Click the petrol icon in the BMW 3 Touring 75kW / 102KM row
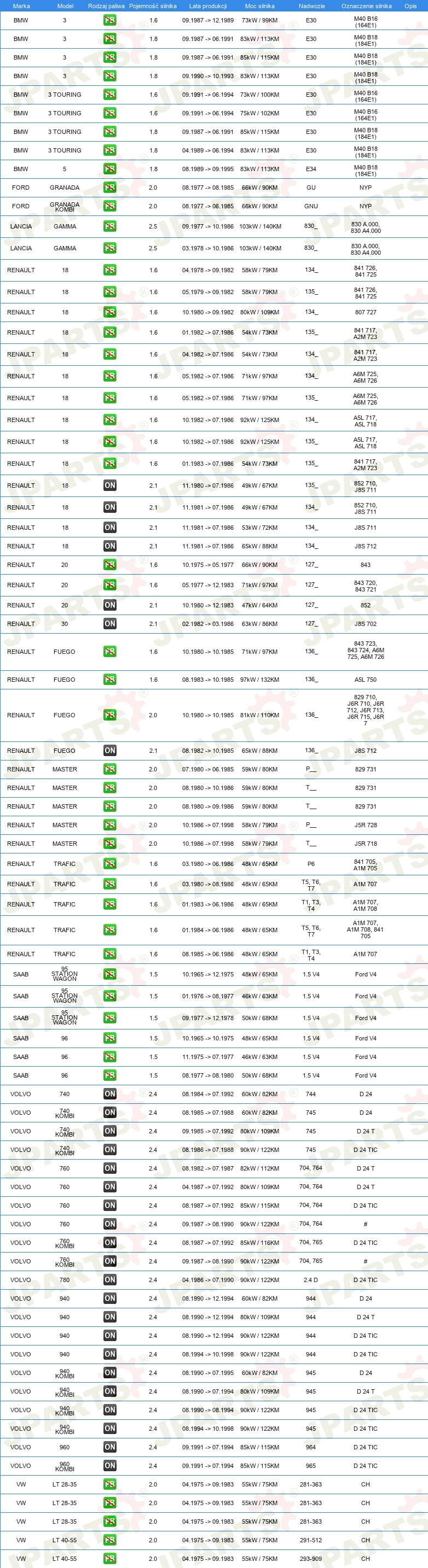This screenshot has width=428, height=1568. click(110, 113)
